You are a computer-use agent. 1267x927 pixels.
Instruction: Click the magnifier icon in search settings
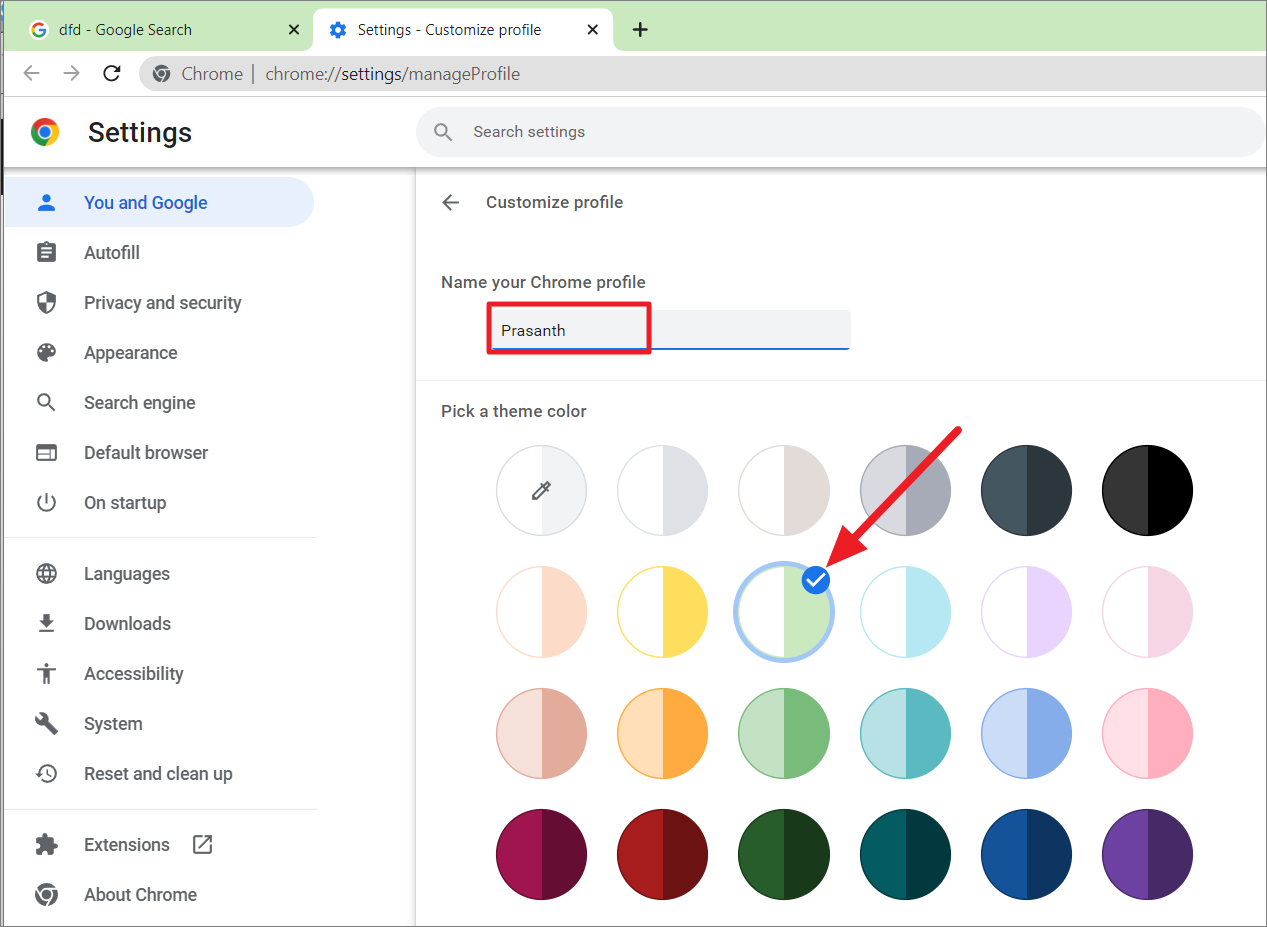[443, 132]
